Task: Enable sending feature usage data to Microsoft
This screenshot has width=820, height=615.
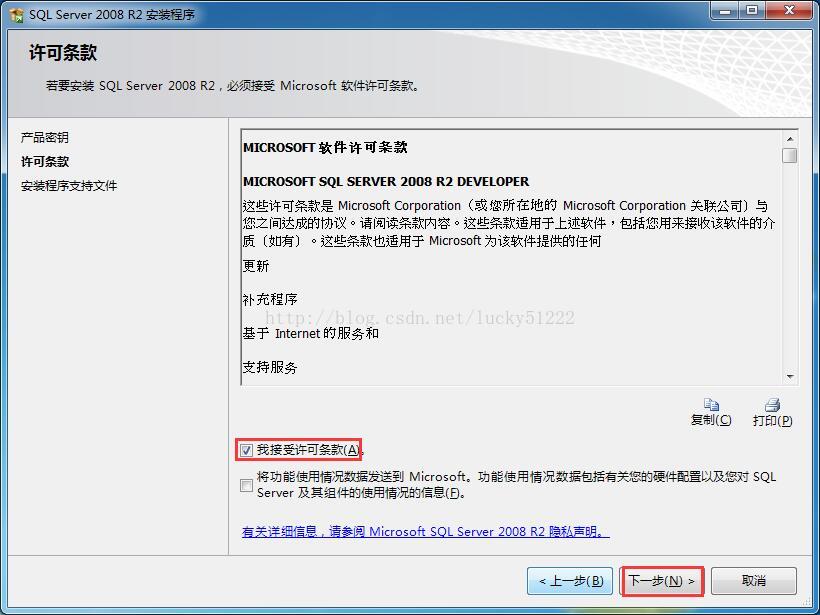Action: tap(246, 485)
